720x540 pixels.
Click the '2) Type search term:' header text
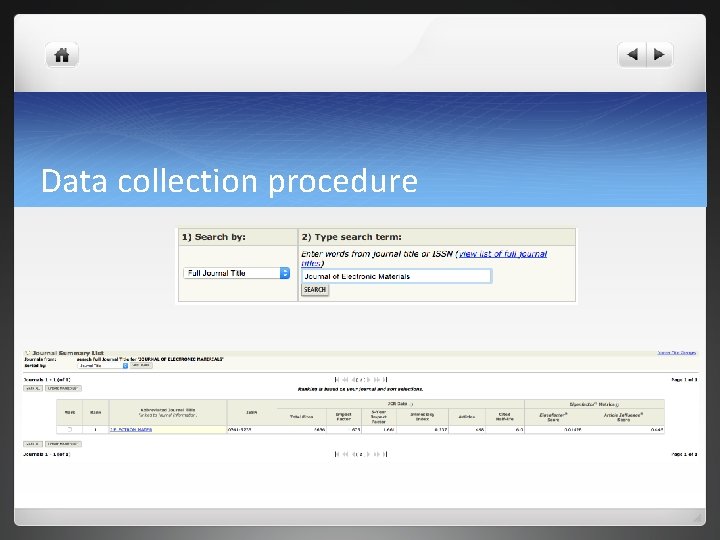351,237
